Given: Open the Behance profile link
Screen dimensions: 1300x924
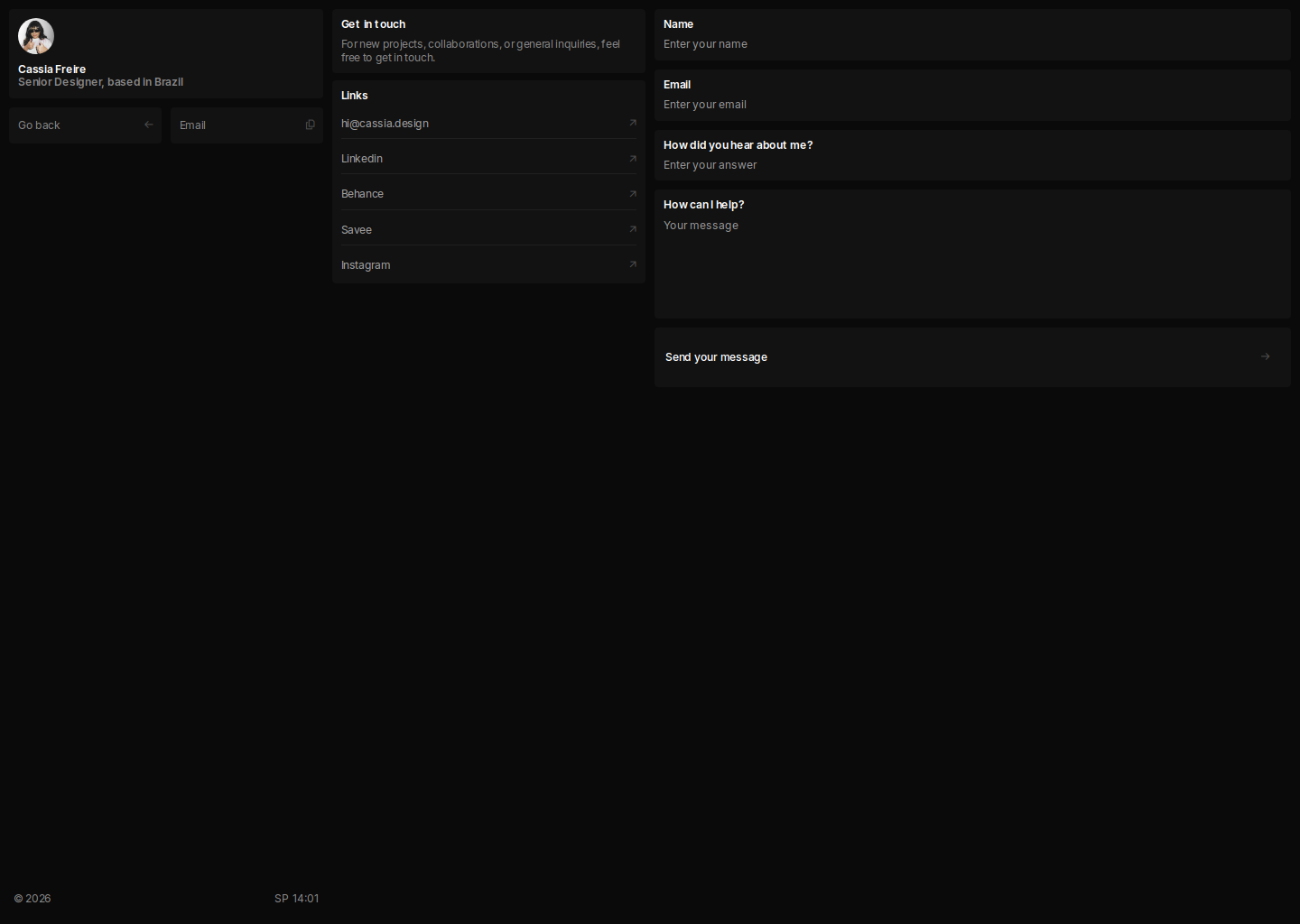Looking at the screenshot, I should [362, 194].
